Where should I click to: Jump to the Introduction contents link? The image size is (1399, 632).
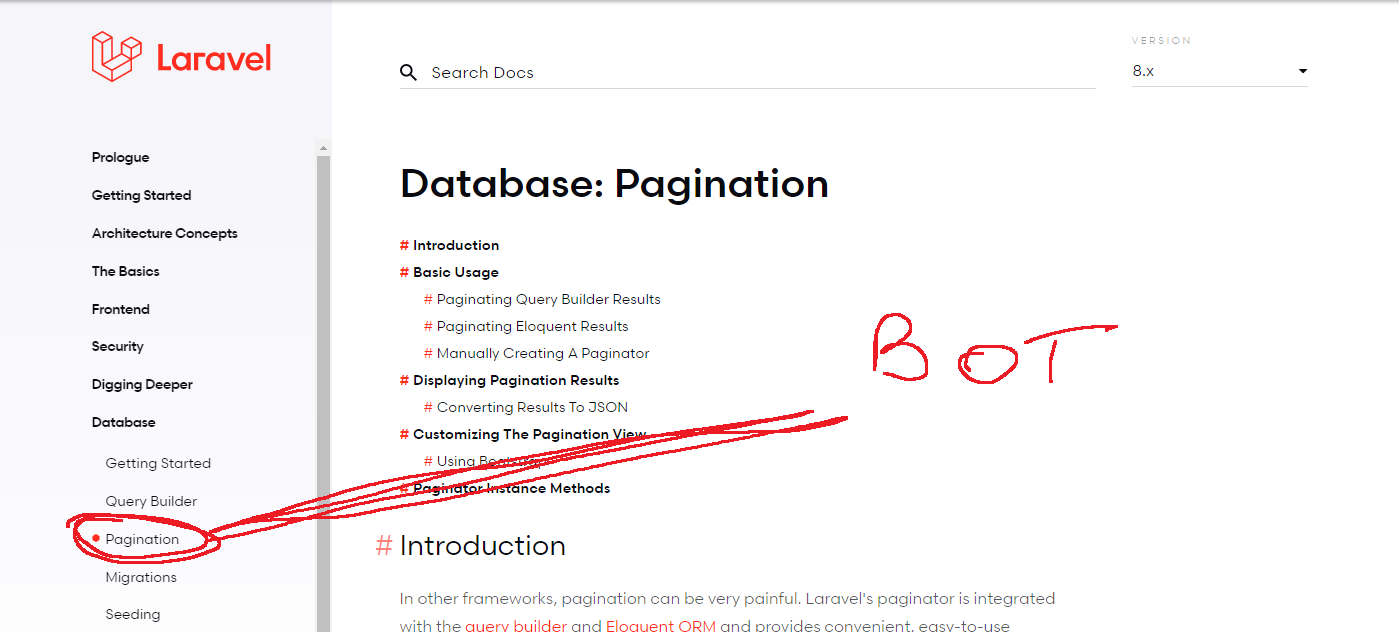click(x=456, y=245)
